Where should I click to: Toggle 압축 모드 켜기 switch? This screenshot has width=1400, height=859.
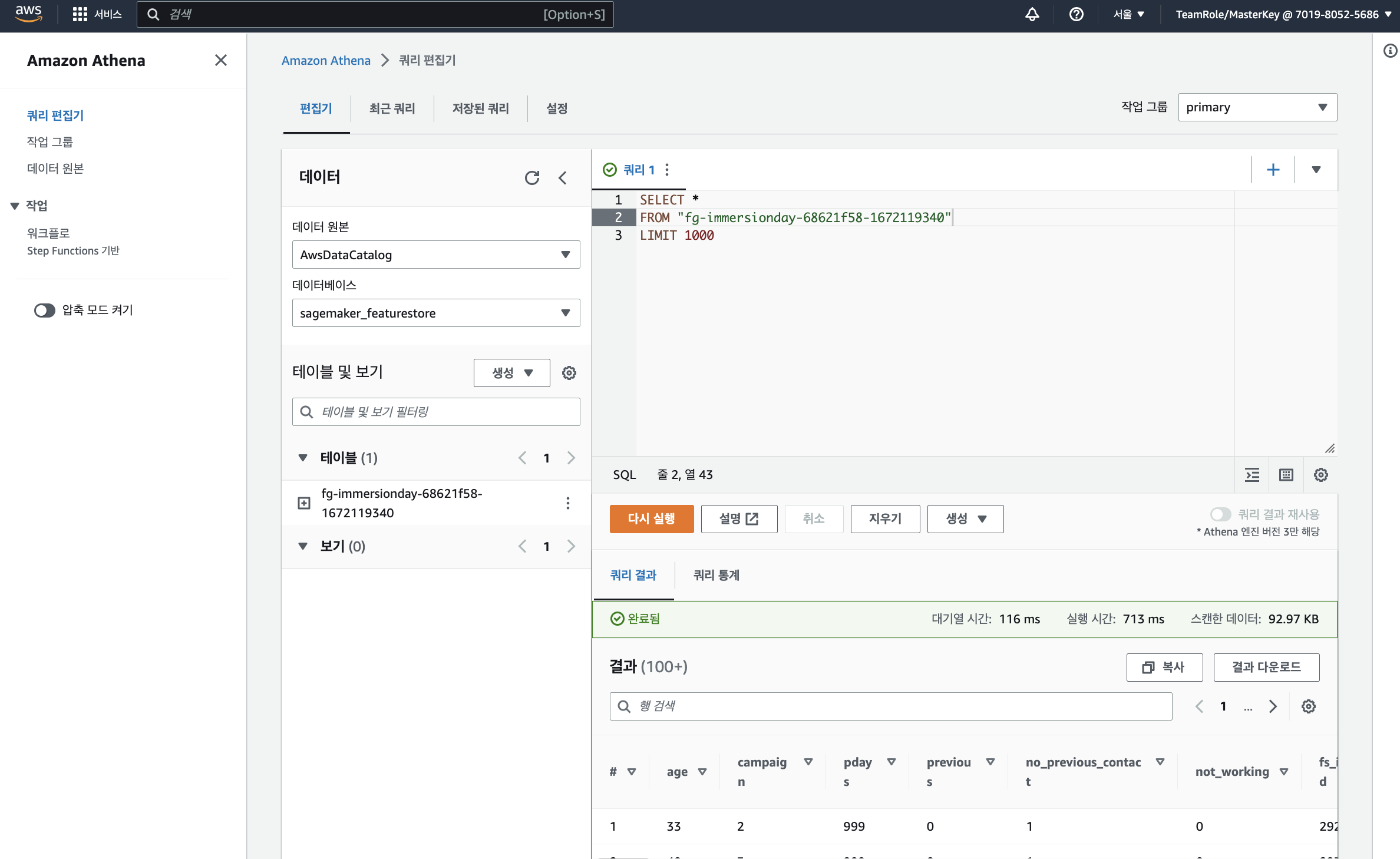click(x=44, y=310)
